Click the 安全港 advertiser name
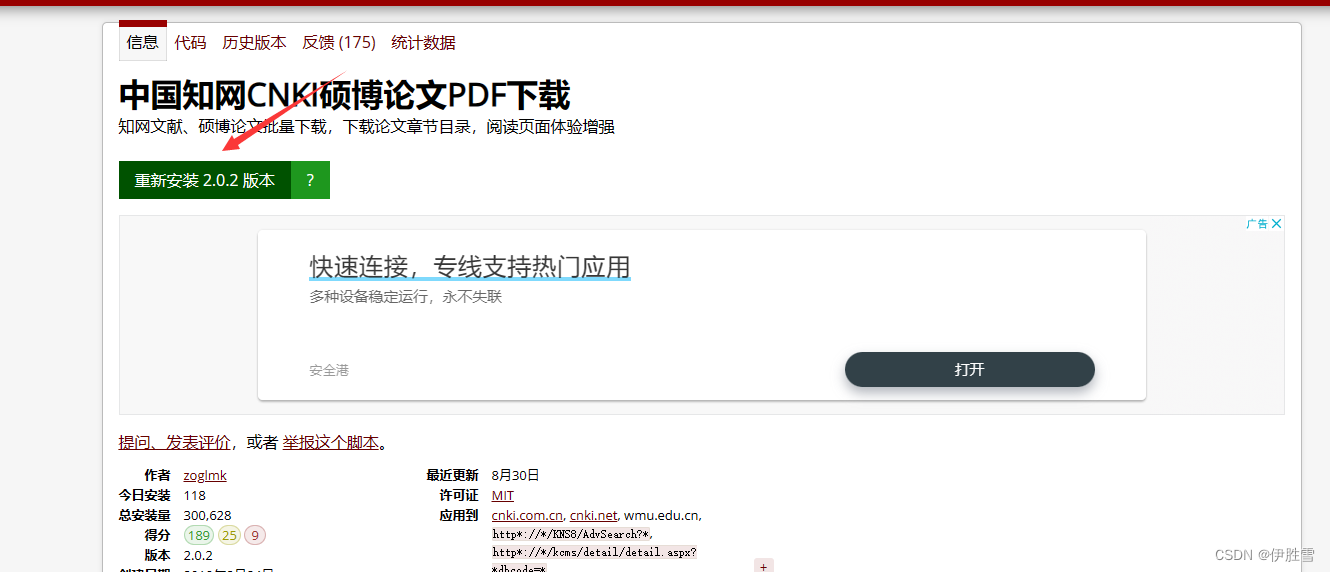 click(329, 370)
